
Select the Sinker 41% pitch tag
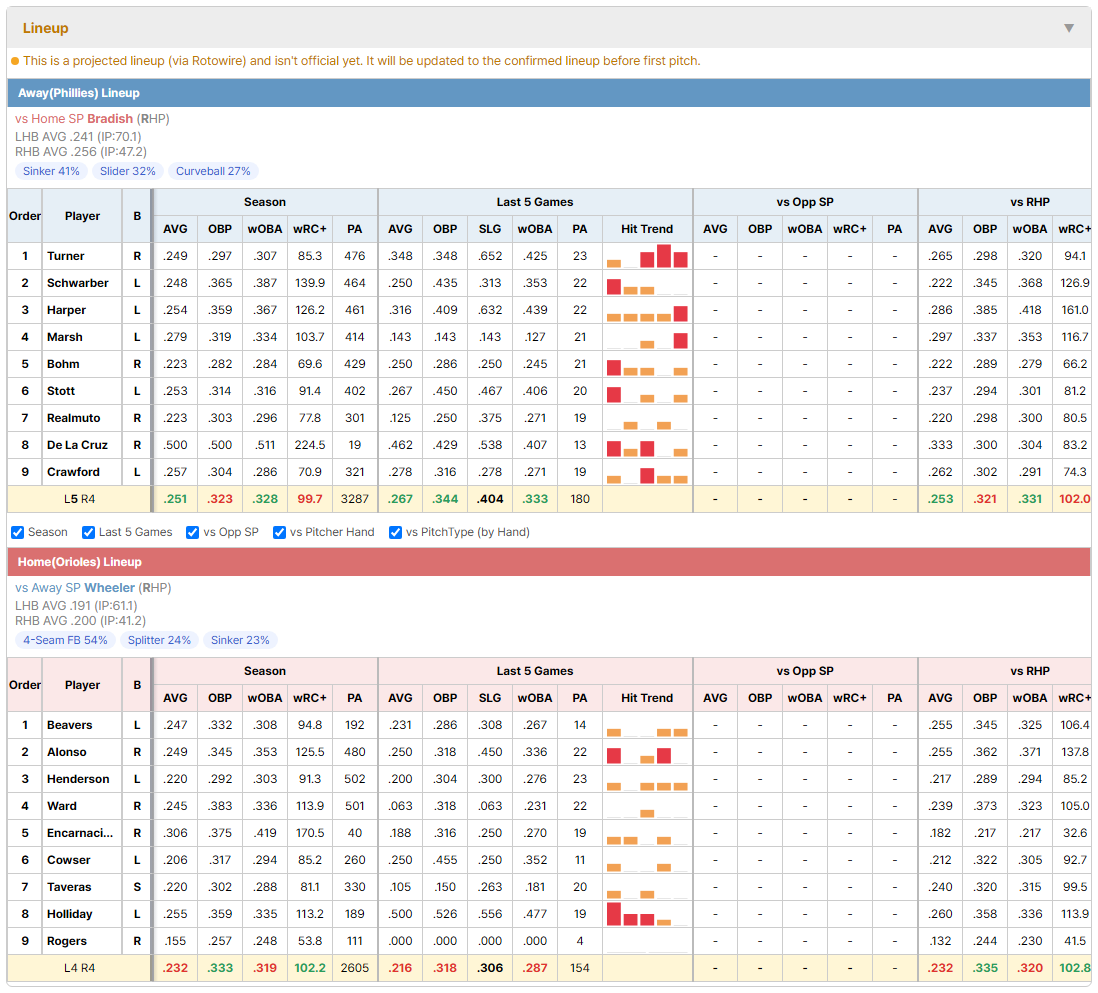click(x=51, y=171)
